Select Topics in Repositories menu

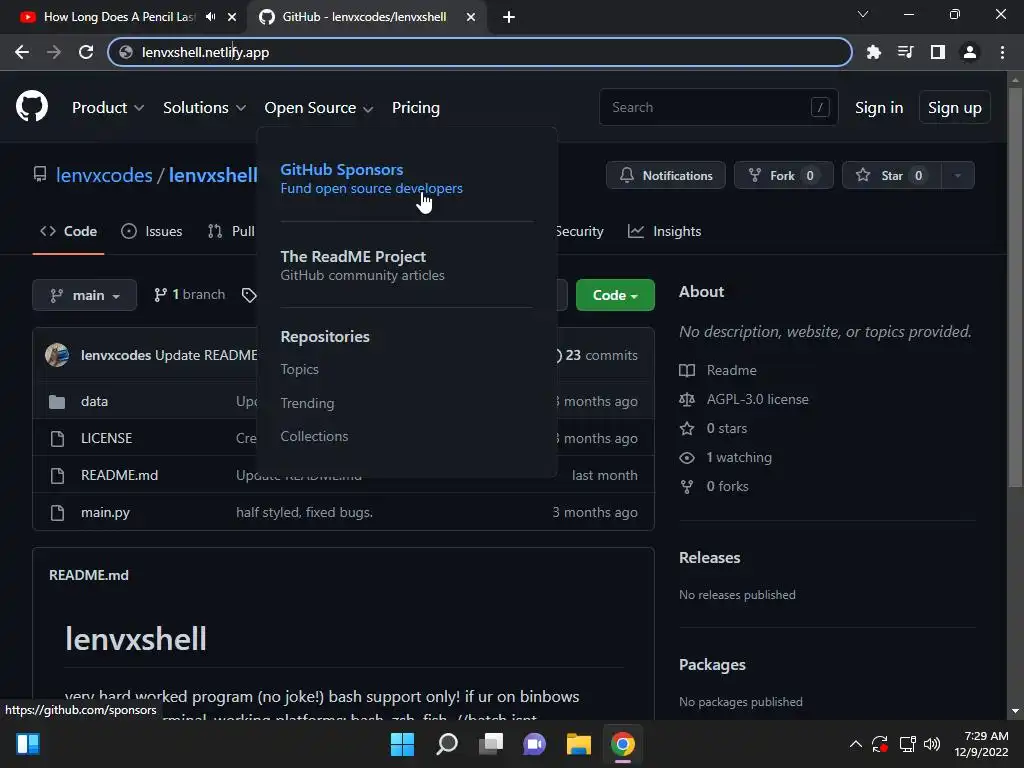tap(300, 370)
